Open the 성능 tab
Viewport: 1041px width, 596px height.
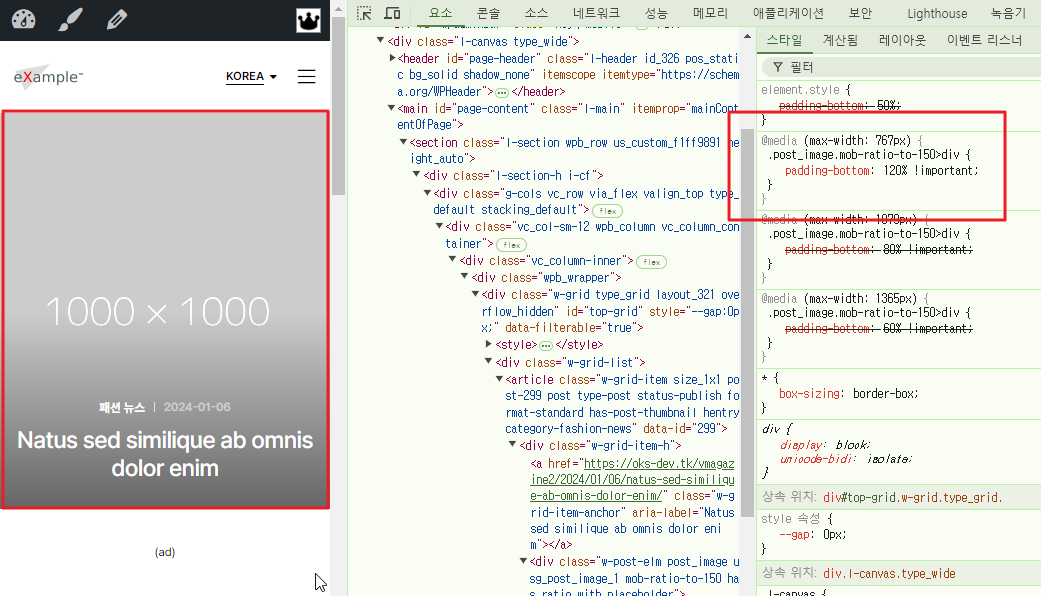[656, 13]
